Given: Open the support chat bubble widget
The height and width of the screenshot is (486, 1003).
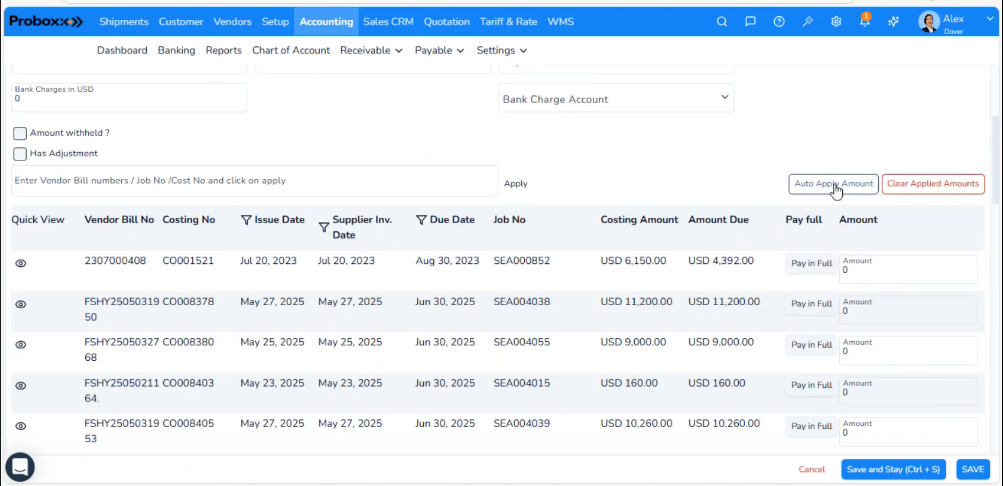Looking at the screenshot, I should pyautogui.click(x=20, y=466).
